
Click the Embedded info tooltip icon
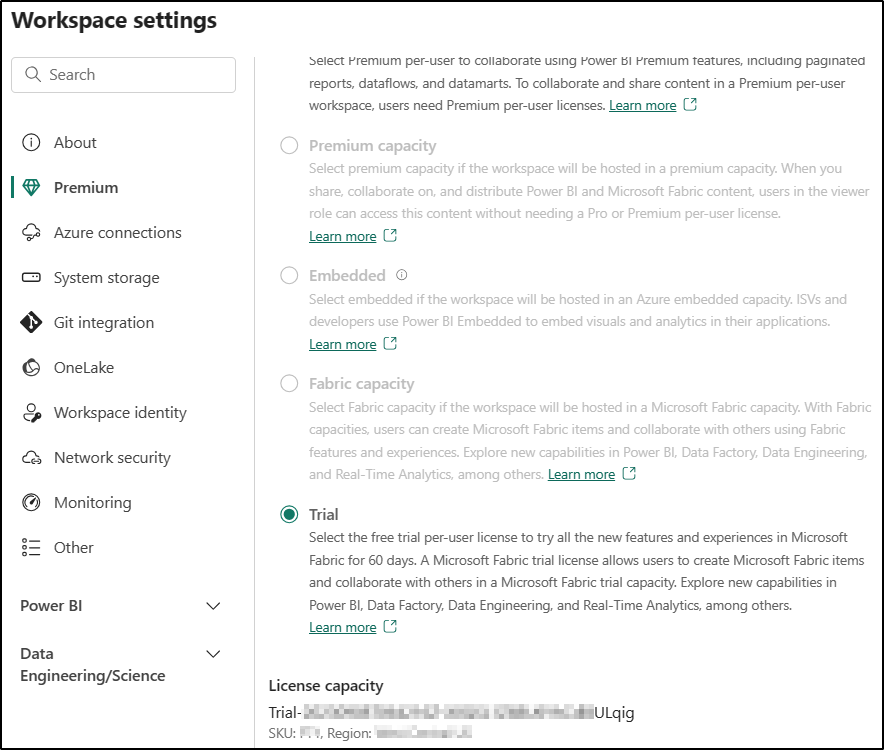tap(401, 275)
